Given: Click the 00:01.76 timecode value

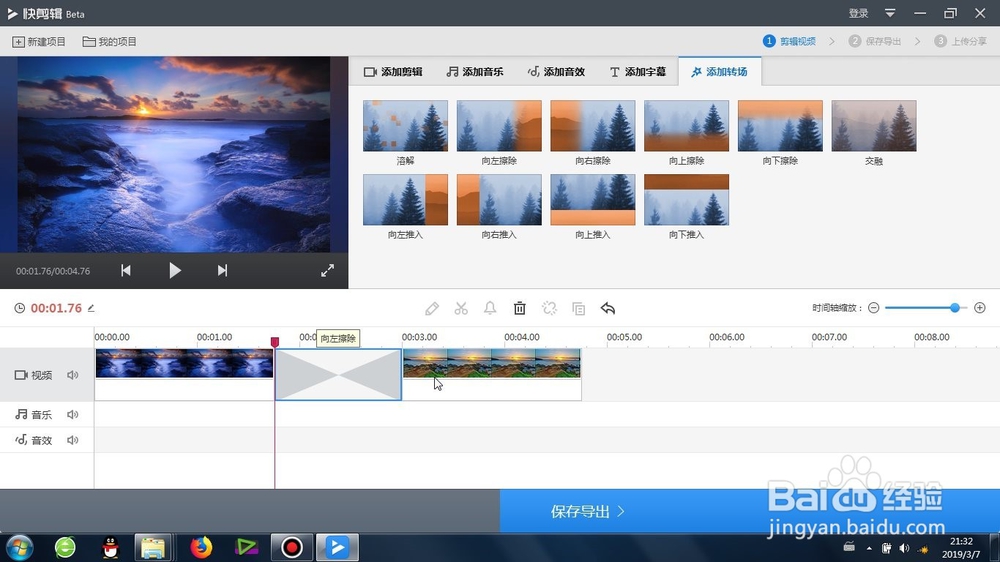Looking at the screenshot, I should [56, 308].
